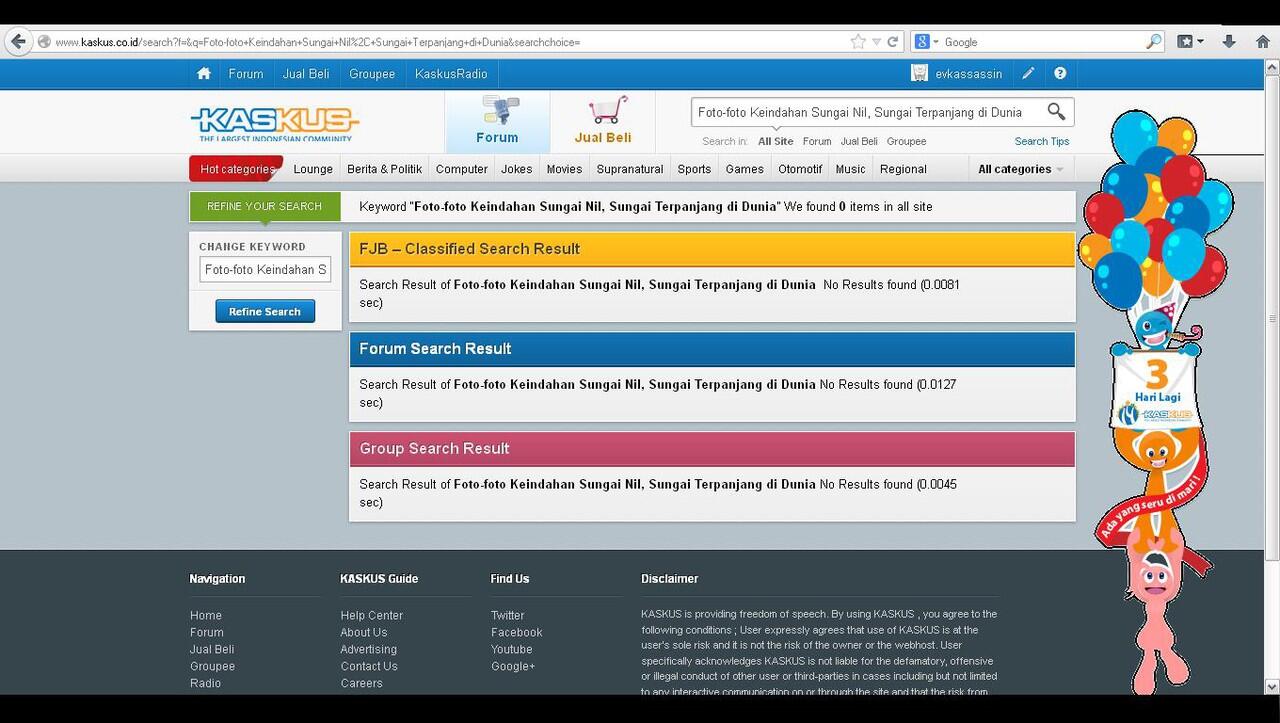Open the Regional category
Screen dimensions: 1280x723
pos(903,169)
